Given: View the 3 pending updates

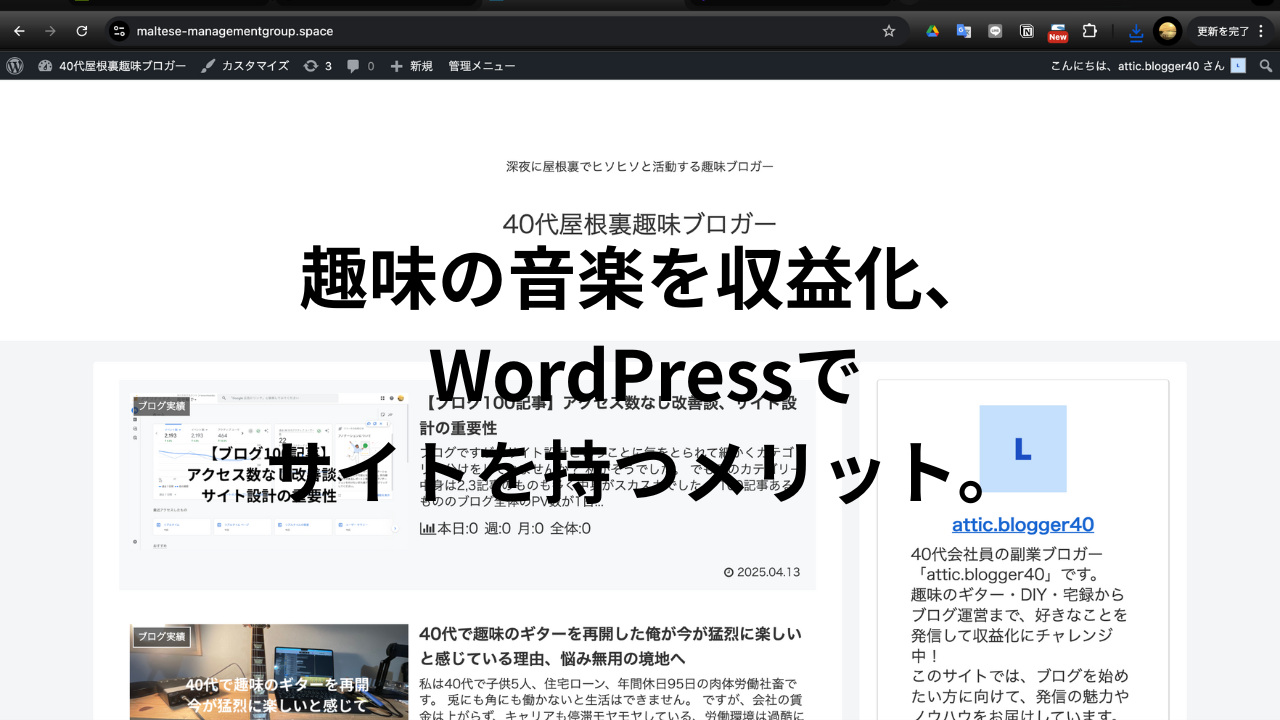Looking at the screenshot, I should click(x=317, y=66).
